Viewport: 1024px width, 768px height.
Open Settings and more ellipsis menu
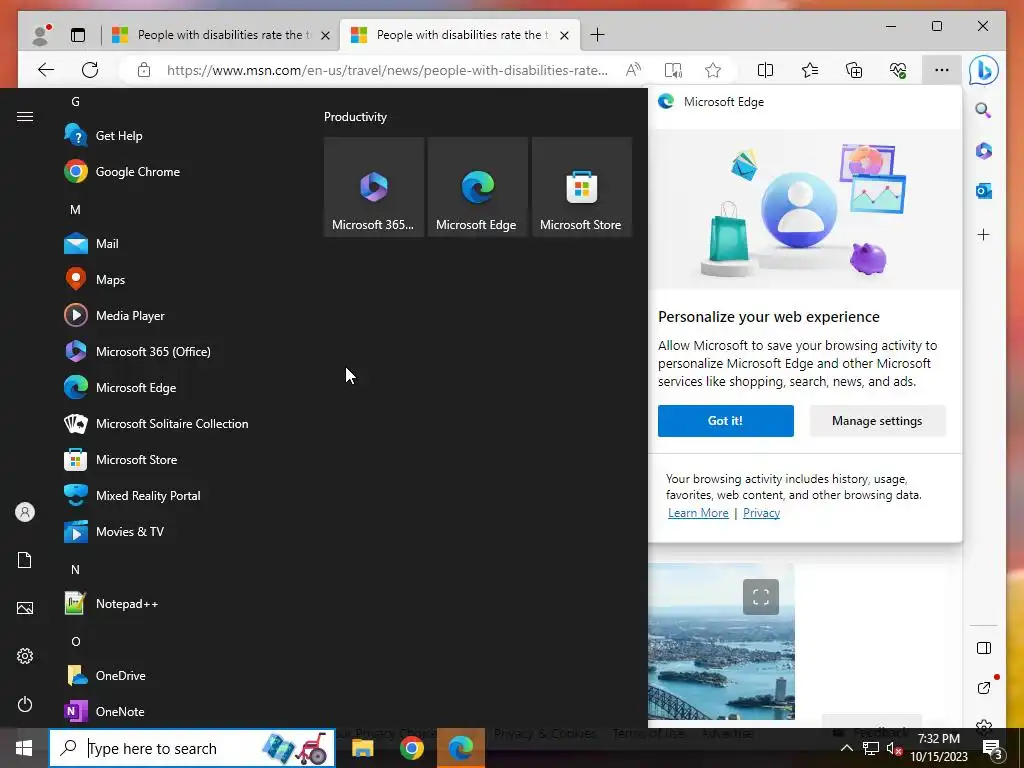(x=941, y=70)
